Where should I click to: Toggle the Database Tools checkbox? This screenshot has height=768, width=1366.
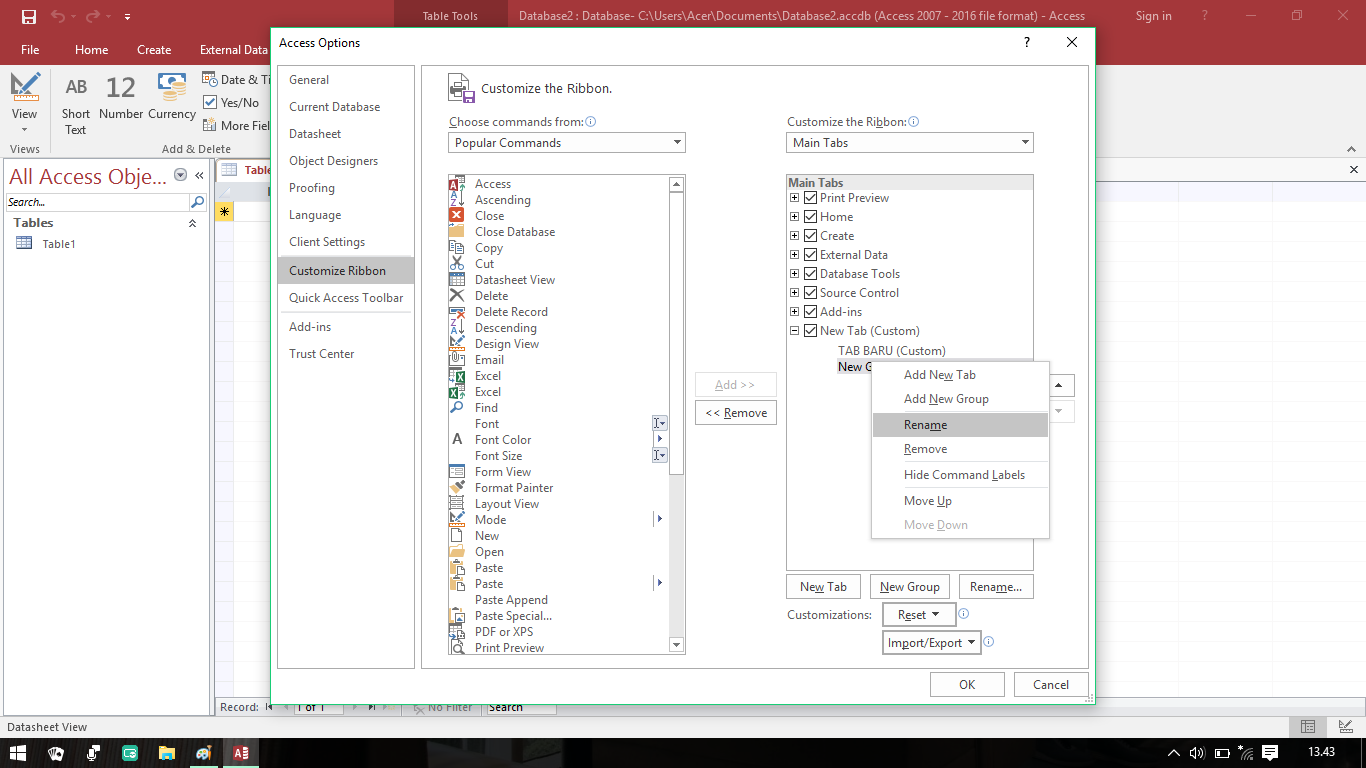point(810,274)
